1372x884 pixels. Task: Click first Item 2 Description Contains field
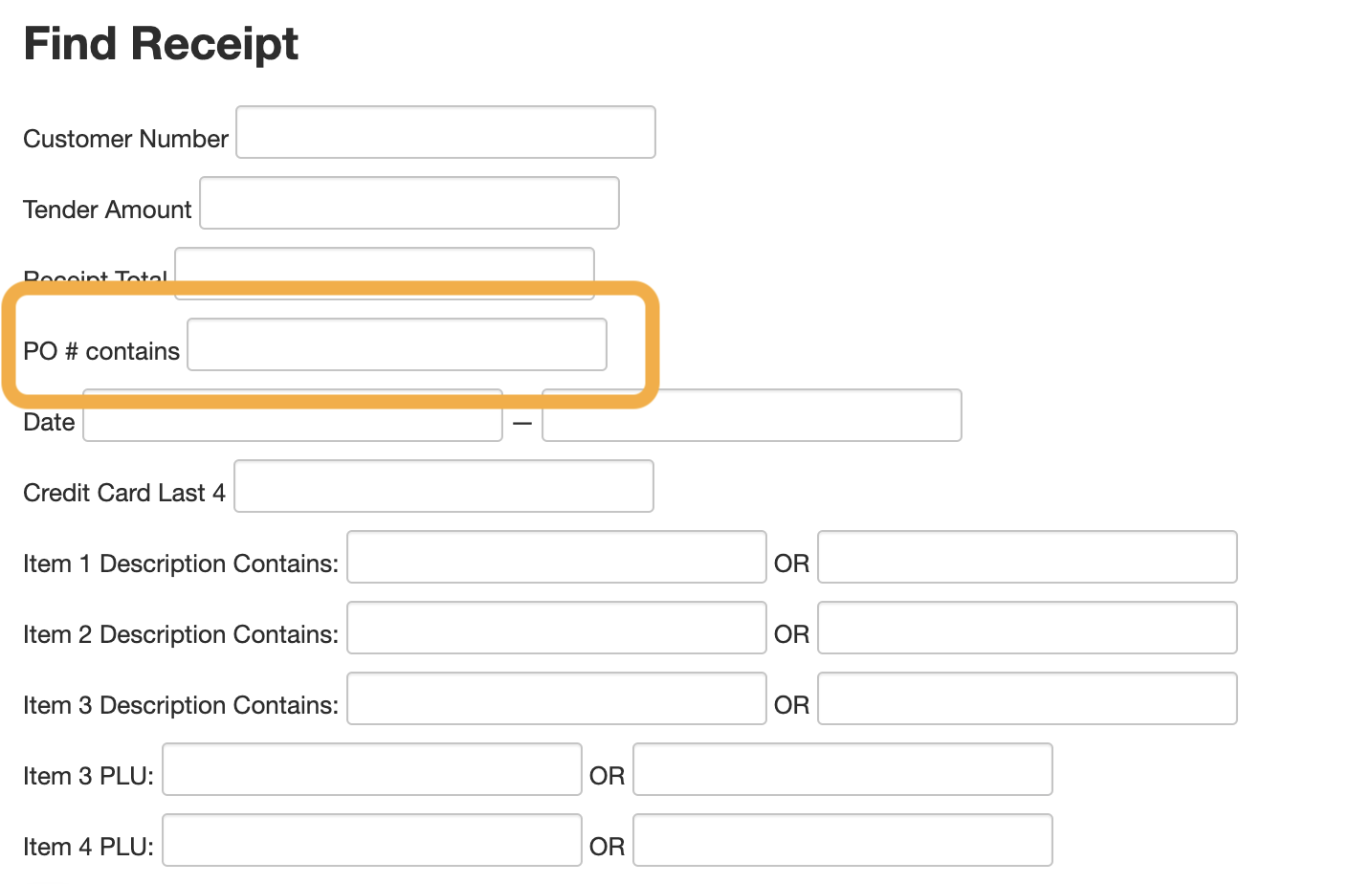pyautogui.click(x=557, y=628)
